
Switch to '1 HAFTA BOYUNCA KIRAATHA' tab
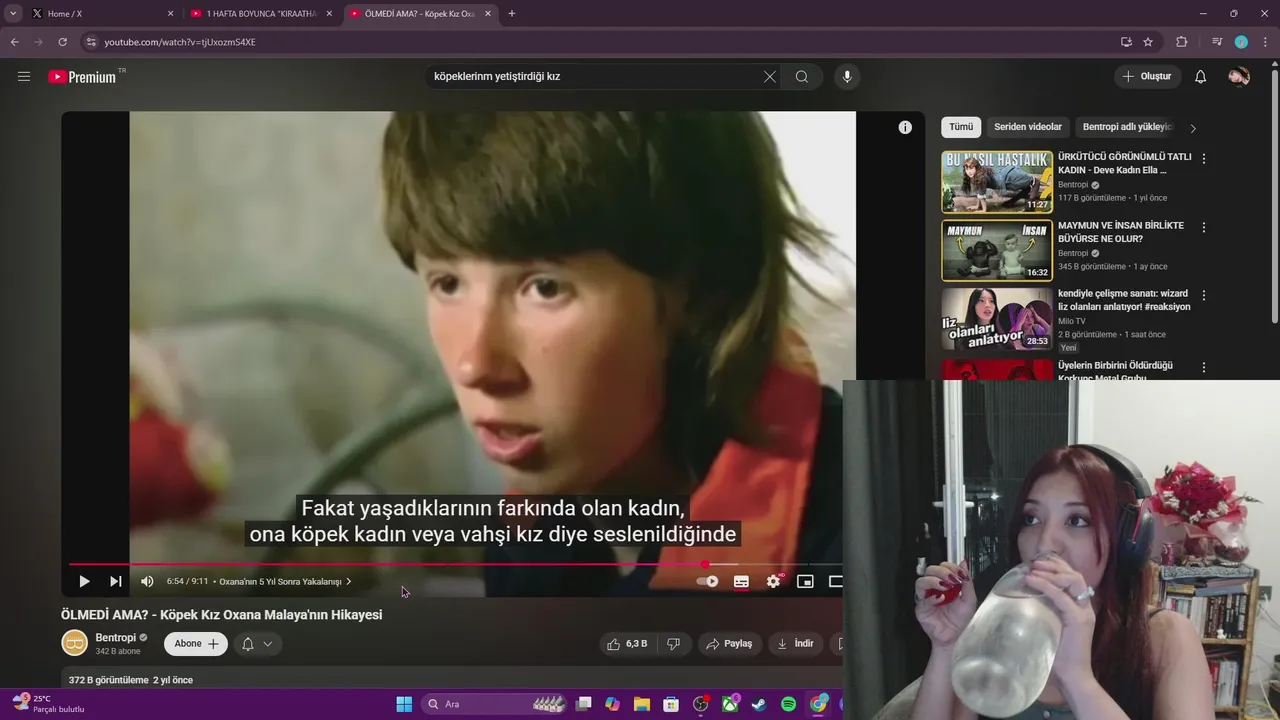point(262,14)
